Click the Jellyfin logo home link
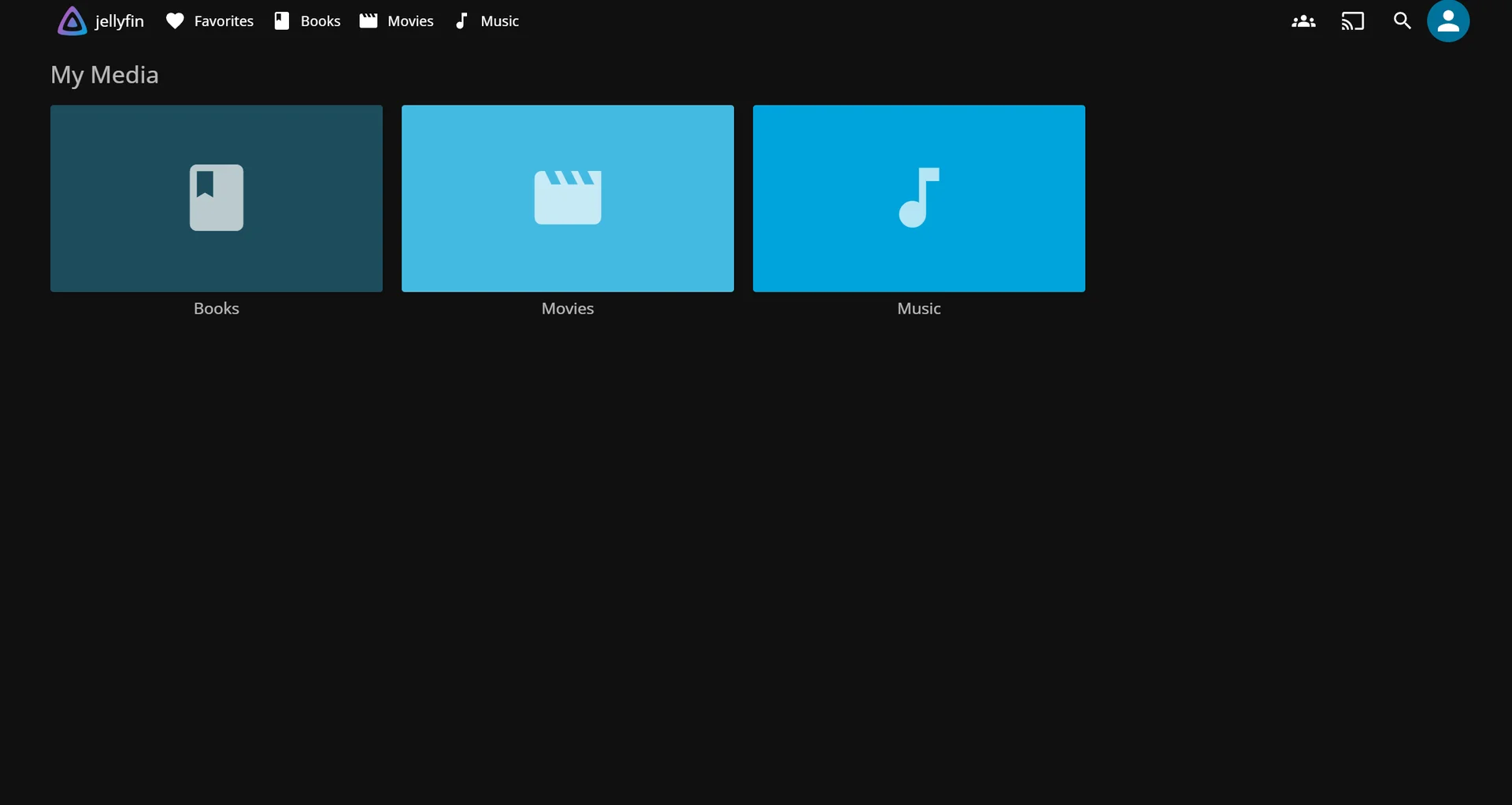Viewport: 1512px width, 805px height. (100, 21)
